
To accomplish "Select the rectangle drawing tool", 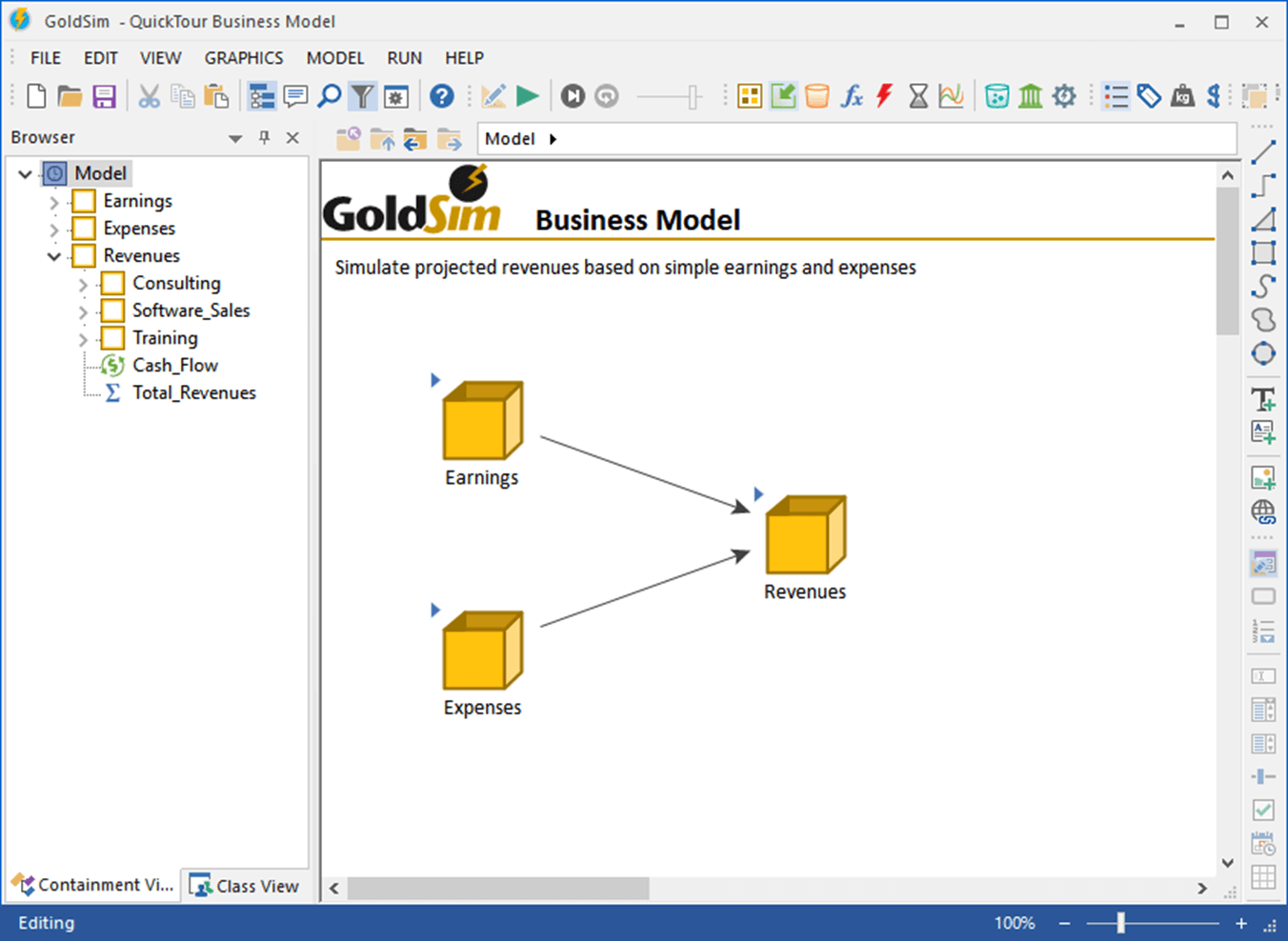I will 1263,252.
